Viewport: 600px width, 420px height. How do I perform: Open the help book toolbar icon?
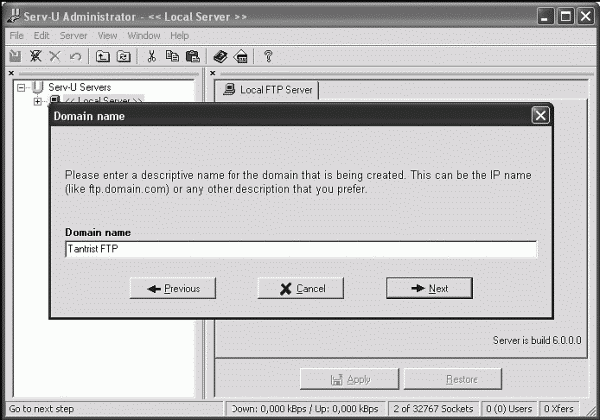point(220,57)
